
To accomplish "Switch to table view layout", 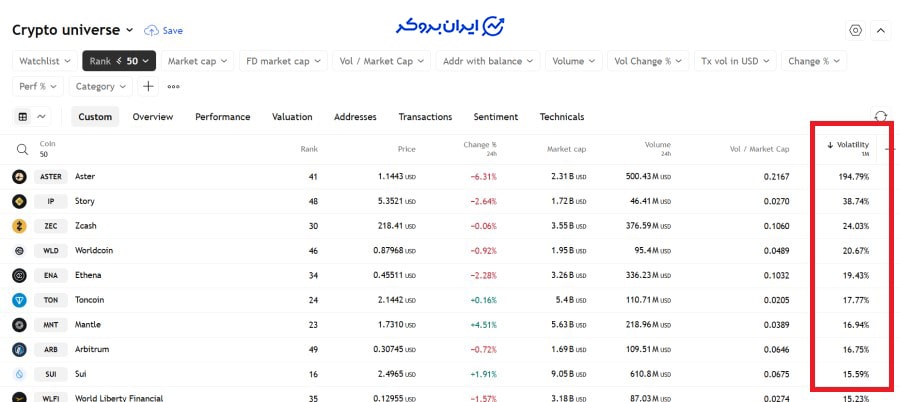I will point(23,117).
